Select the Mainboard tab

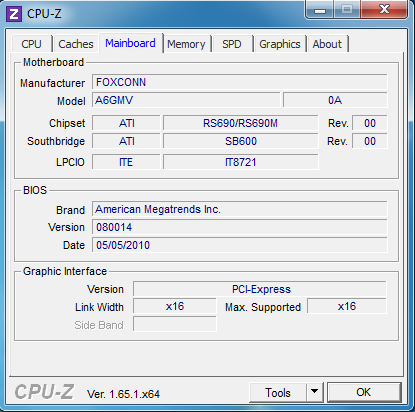[130, 43]
